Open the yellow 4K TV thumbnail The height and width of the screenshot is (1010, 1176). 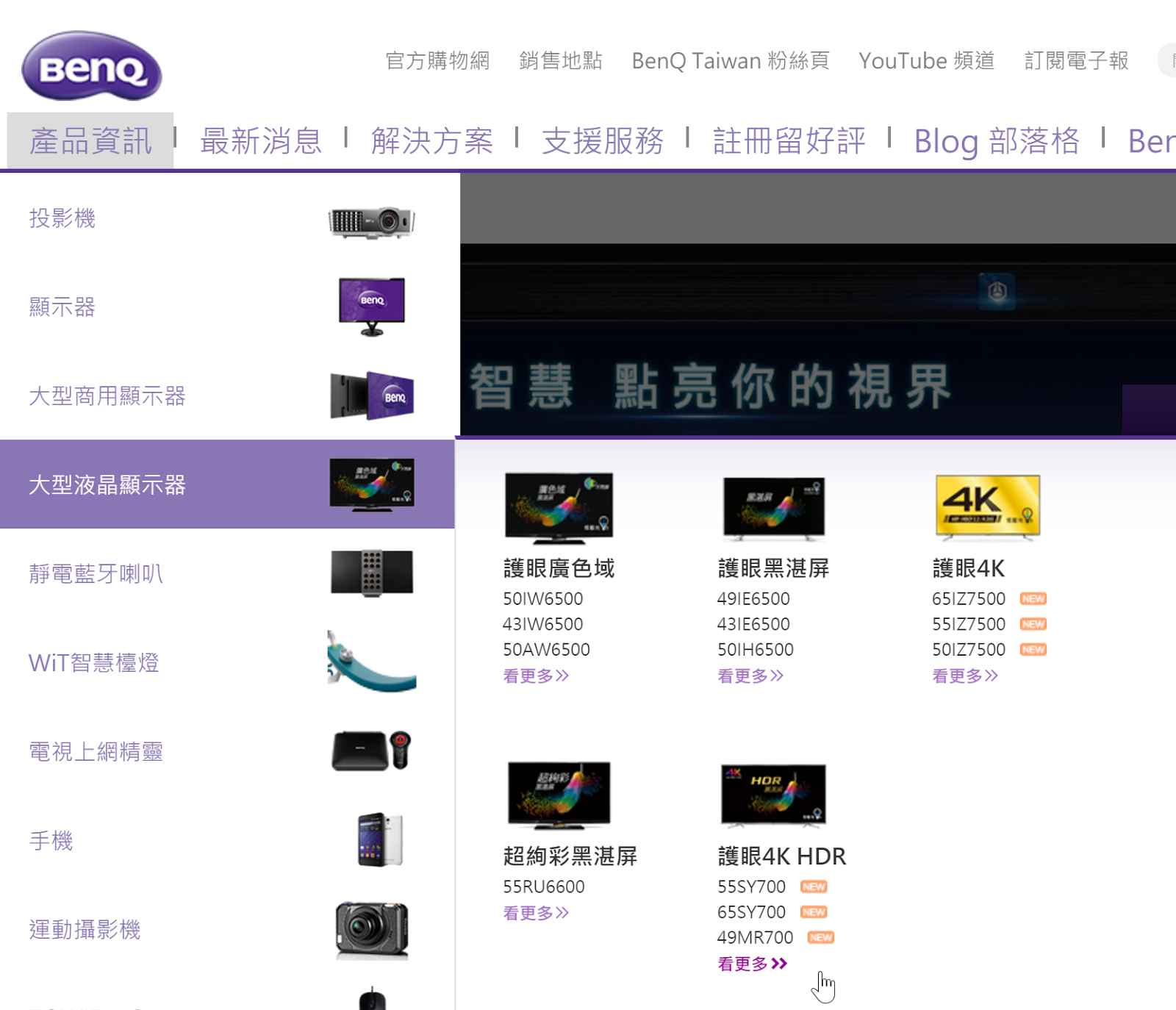click(x=988, y=507)
